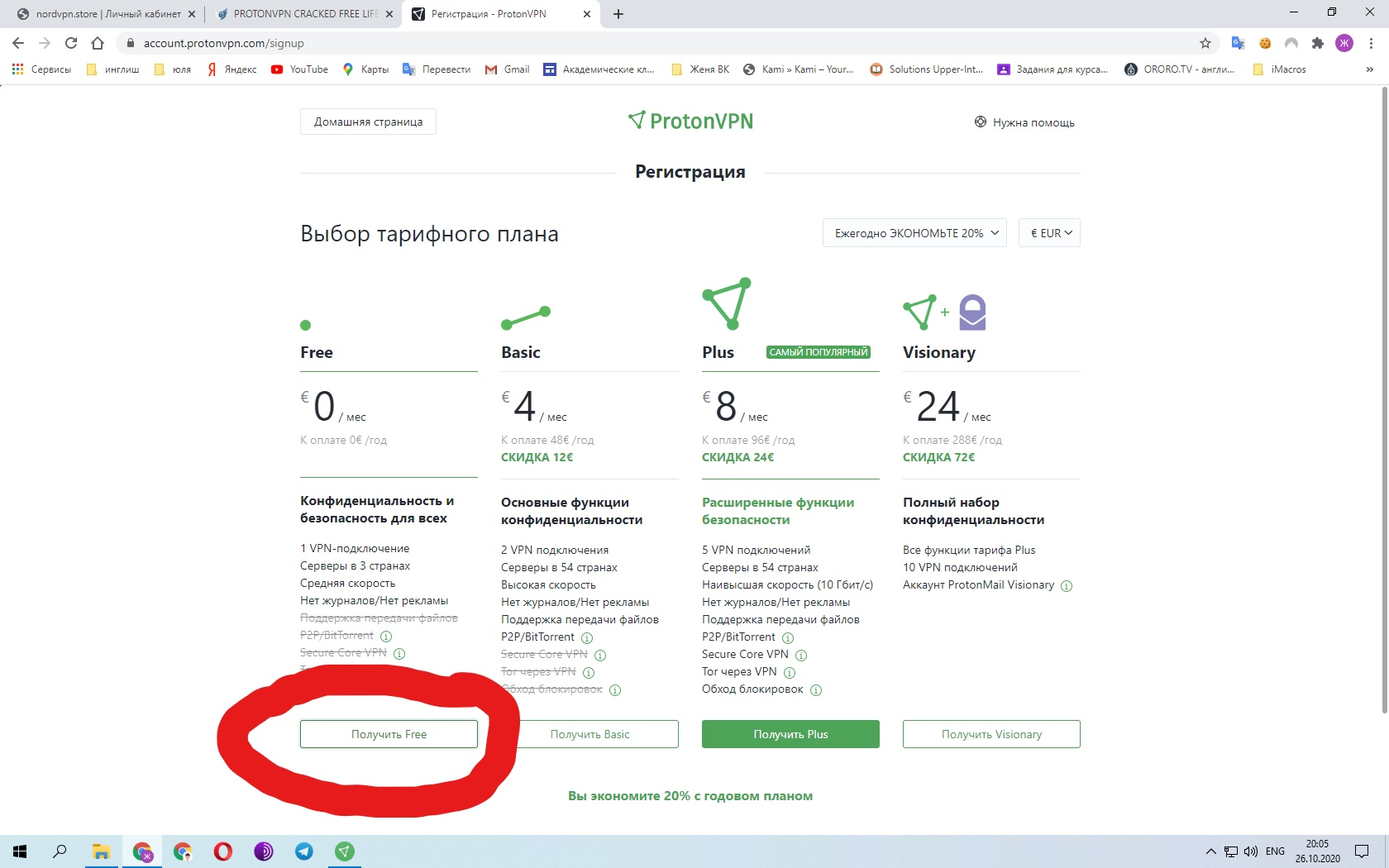Close the nordvpn.store tab
The image size is (1389, 868).
point(192,14)
